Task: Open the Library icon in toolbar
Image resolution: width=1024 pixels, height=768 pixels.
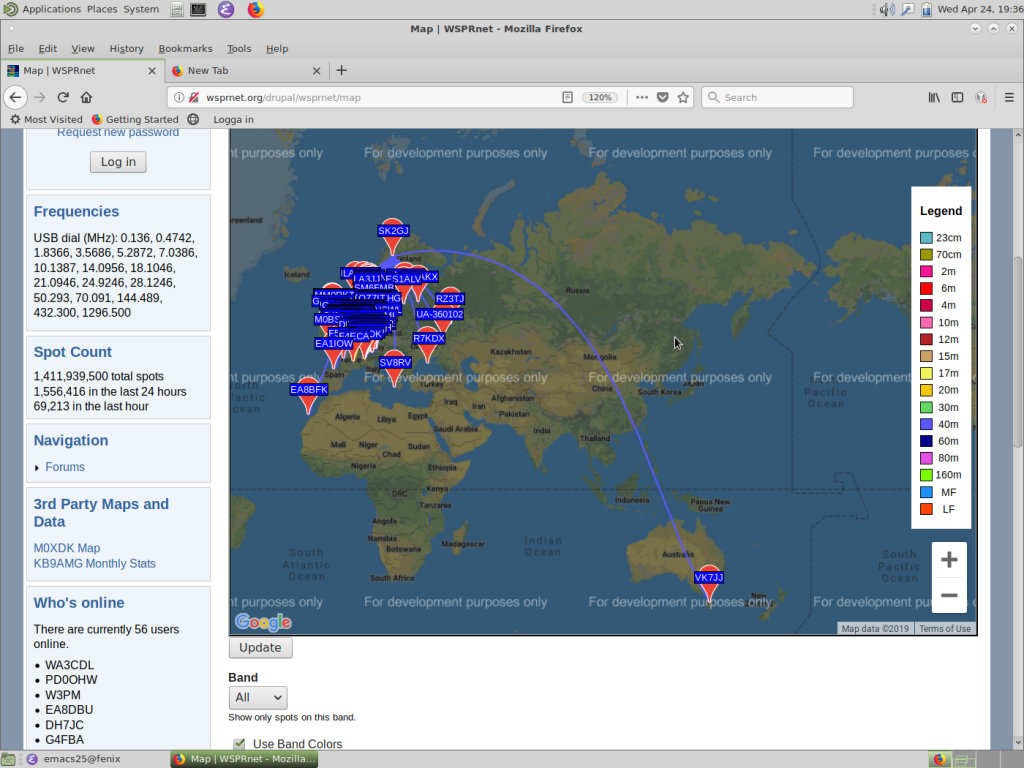Action: coord(935,97)
